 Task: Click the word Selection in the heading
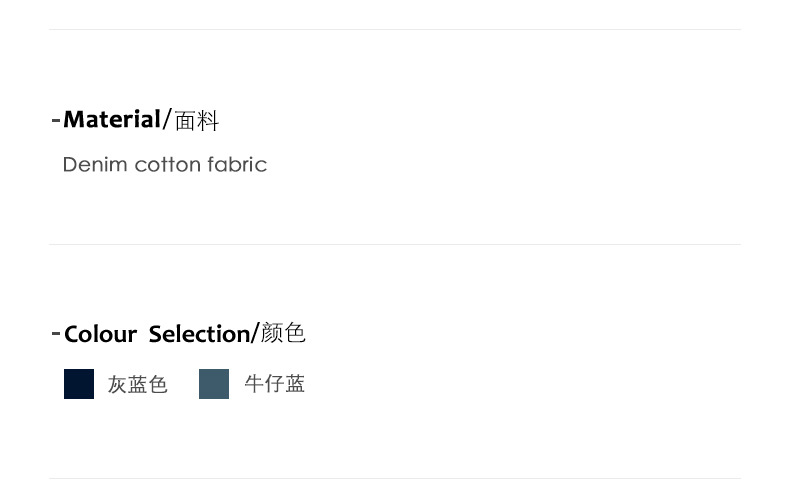tap(199, 334)
